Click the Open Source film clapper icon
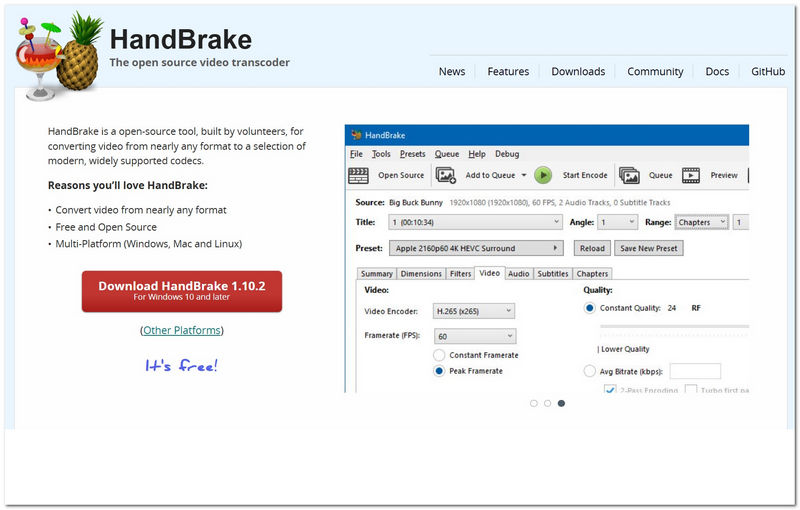Image resolution: width=800 pixels, height=510 pixels. coord(358,175)
